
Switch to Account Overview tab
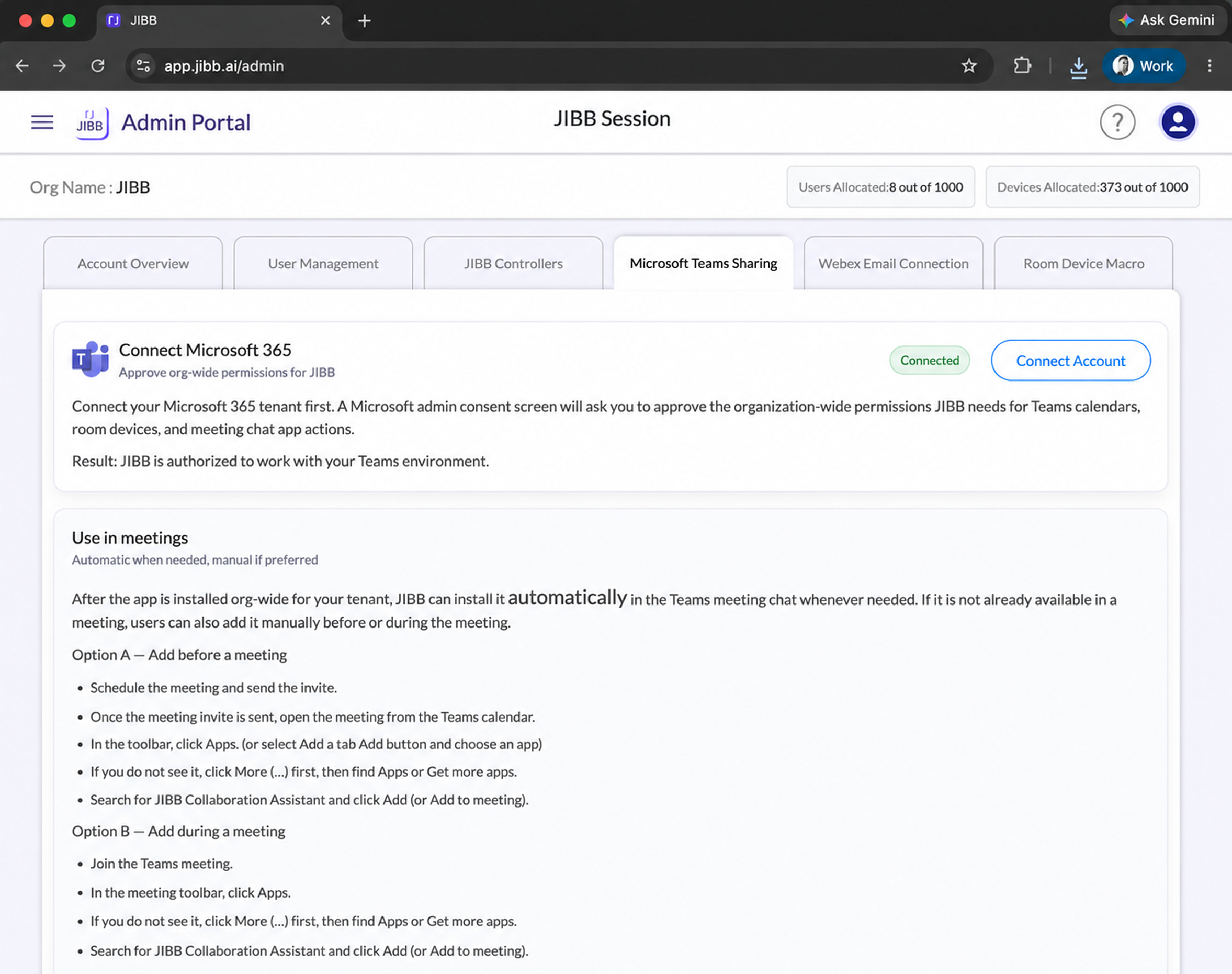pyautogui.click(x=133, y=263)
